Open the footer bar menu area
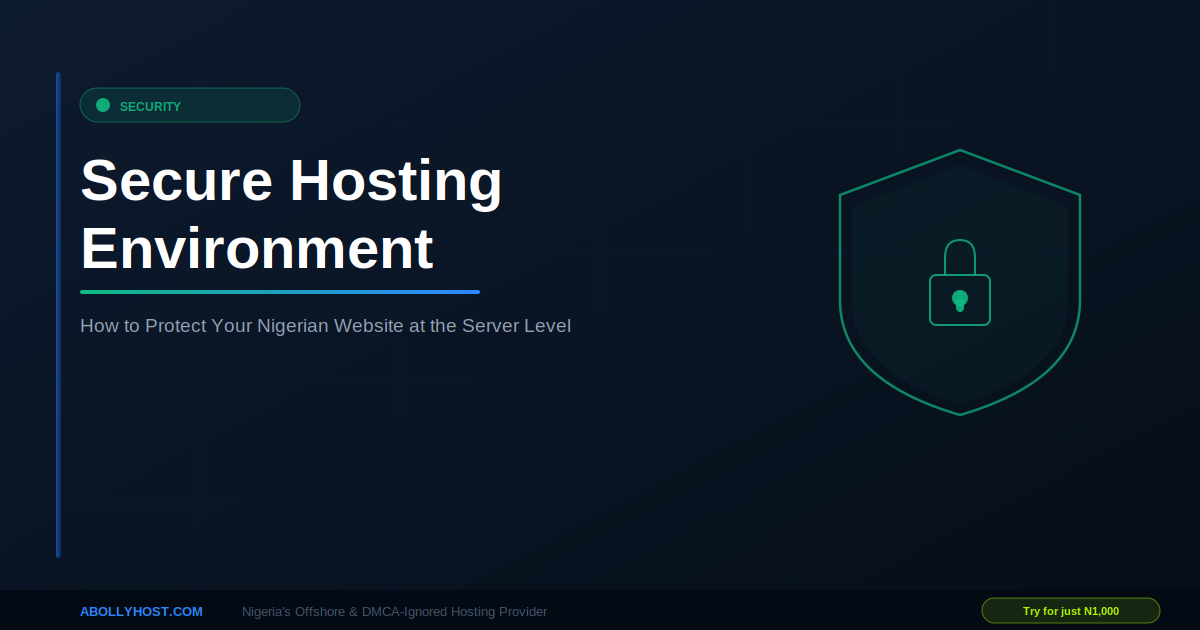 [600, 611]
